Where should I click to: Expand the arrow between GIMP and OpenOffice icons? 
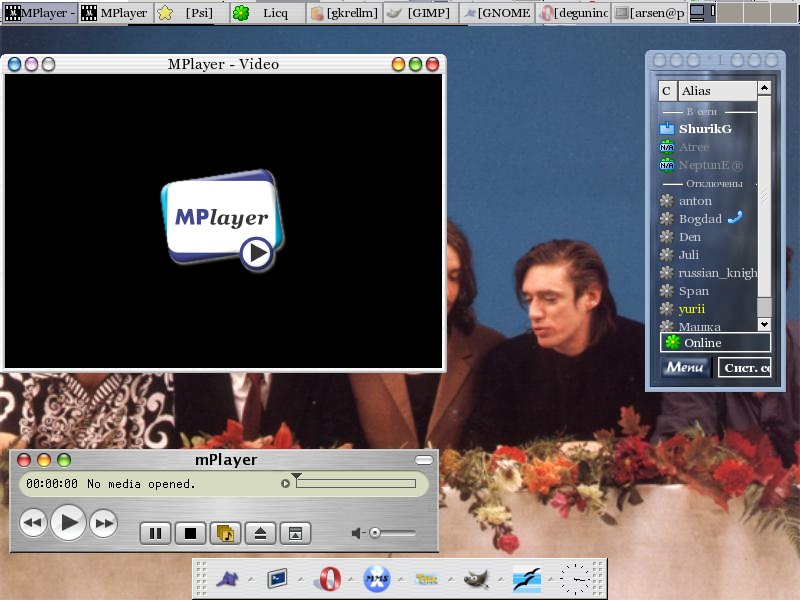pyautogui.click(x=501, y=580)
